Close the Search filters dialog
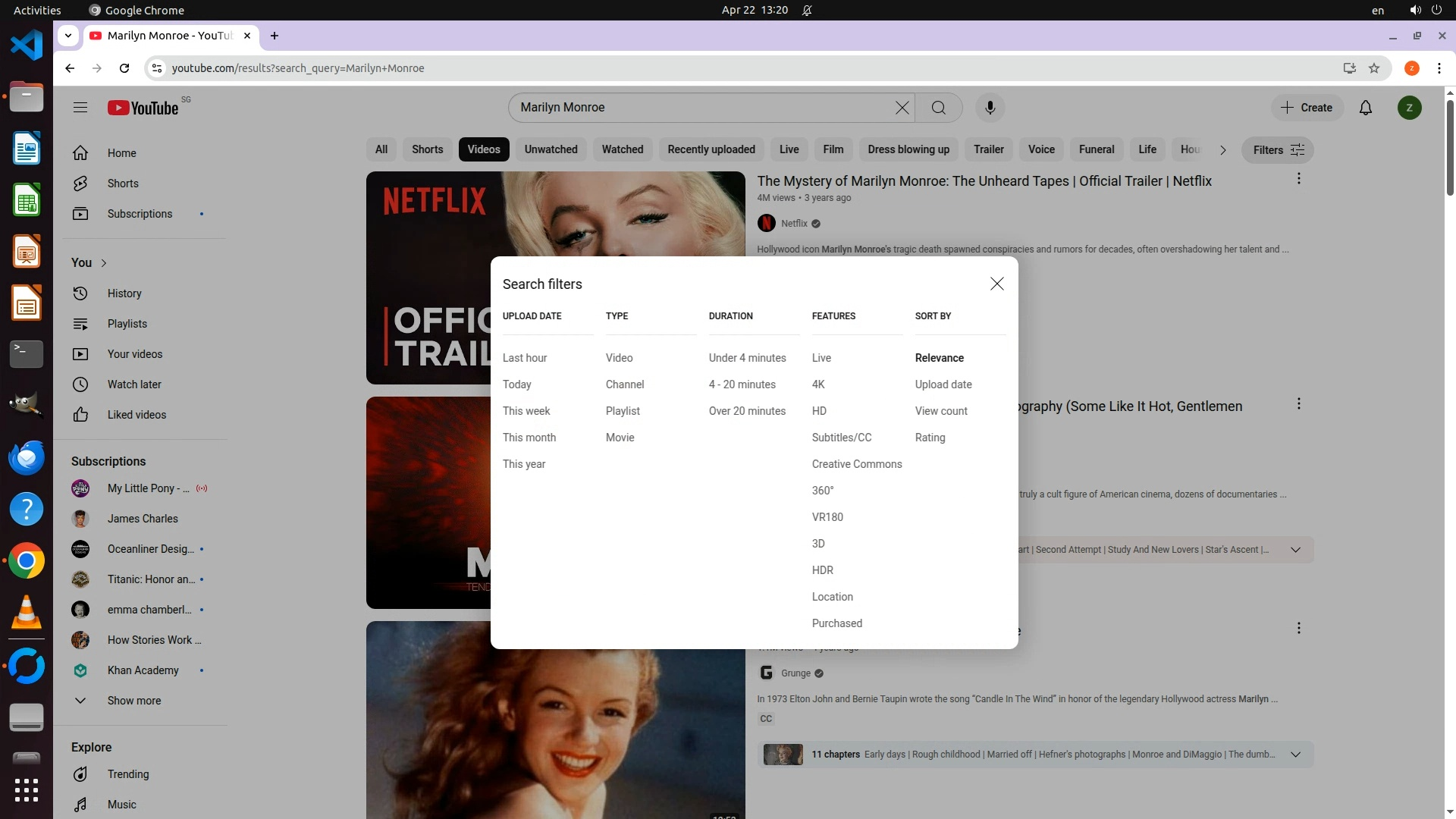1456x819 pixels. (x=996, y=284)
